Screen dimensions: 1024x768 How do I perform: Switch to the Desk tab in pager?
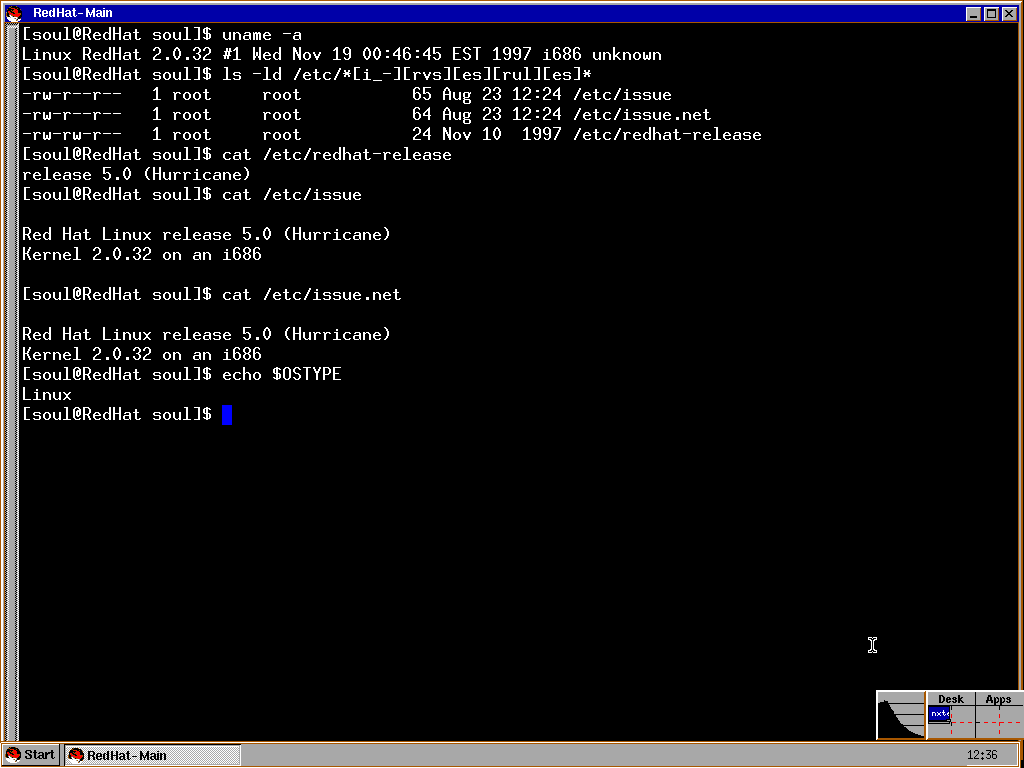tap(951, 699)
